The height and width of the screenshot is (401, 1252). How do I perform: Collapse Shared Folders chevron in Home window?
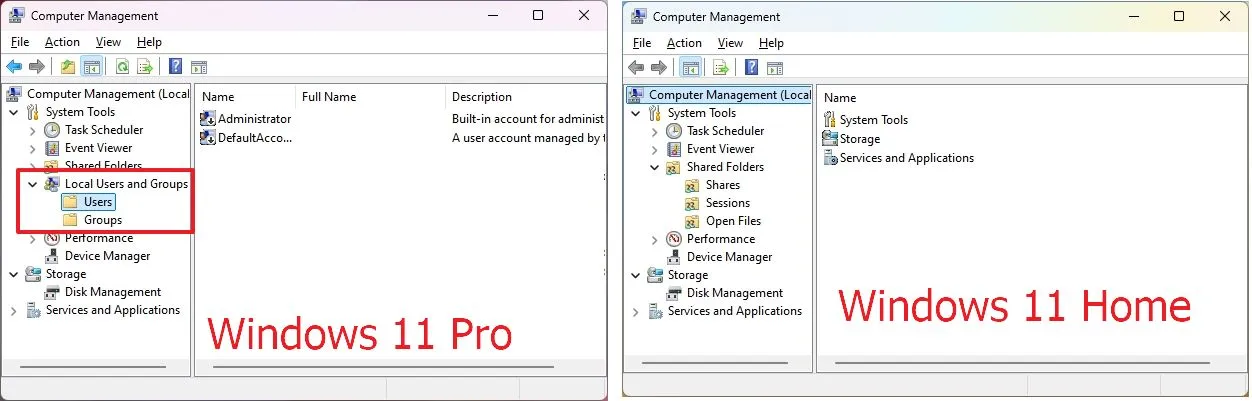tap(654, 167)
